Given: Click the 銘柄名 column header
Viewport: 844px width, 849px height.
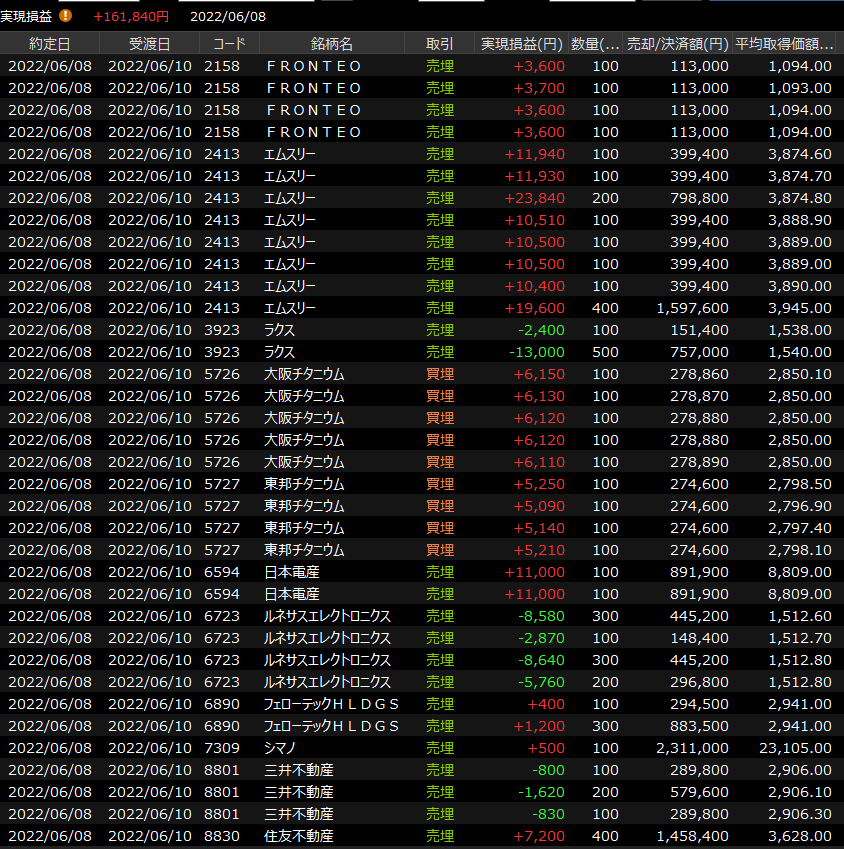Looking at the screenshot, I should click(331, 44).
